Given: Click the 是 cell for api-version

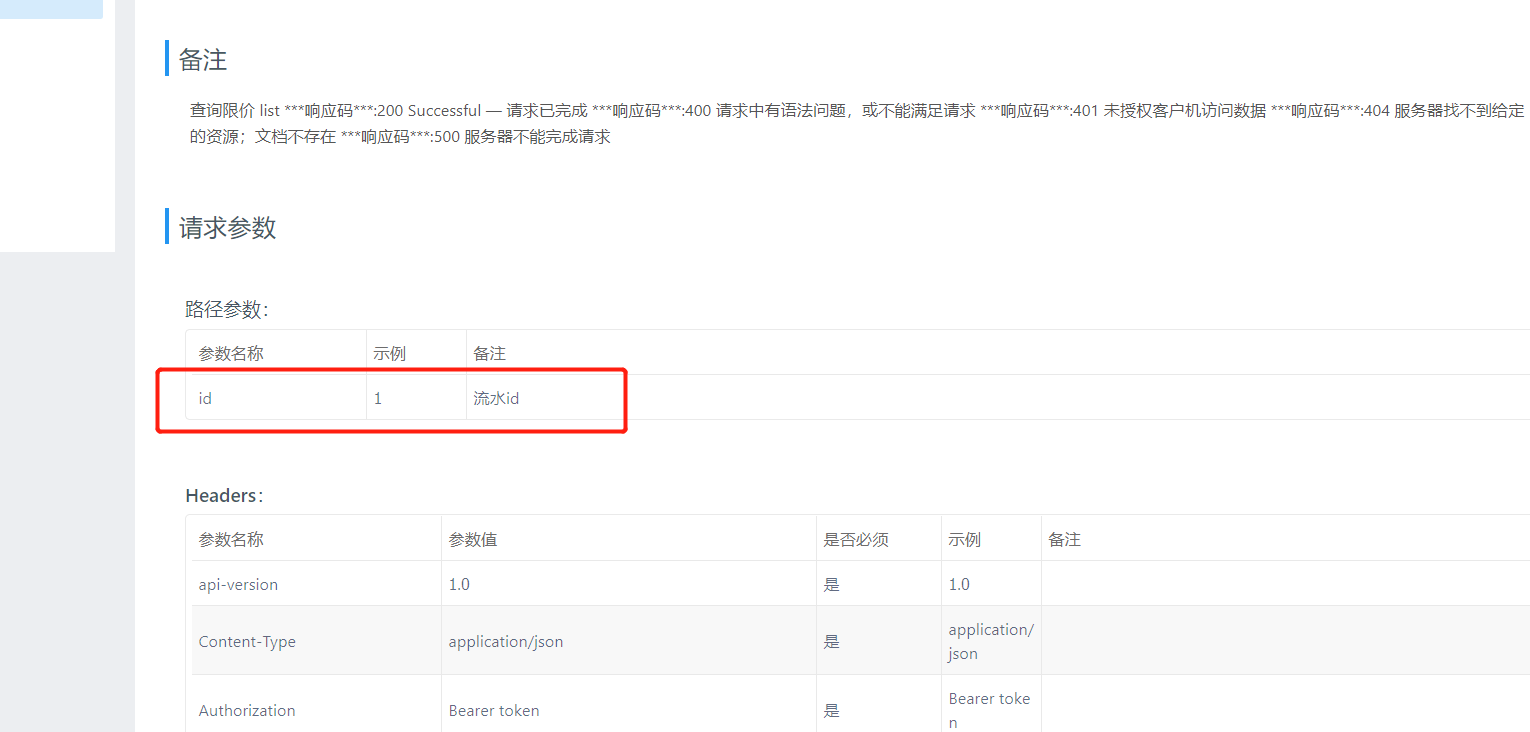Looking at the screenshot, I should (x=831, y=583).
